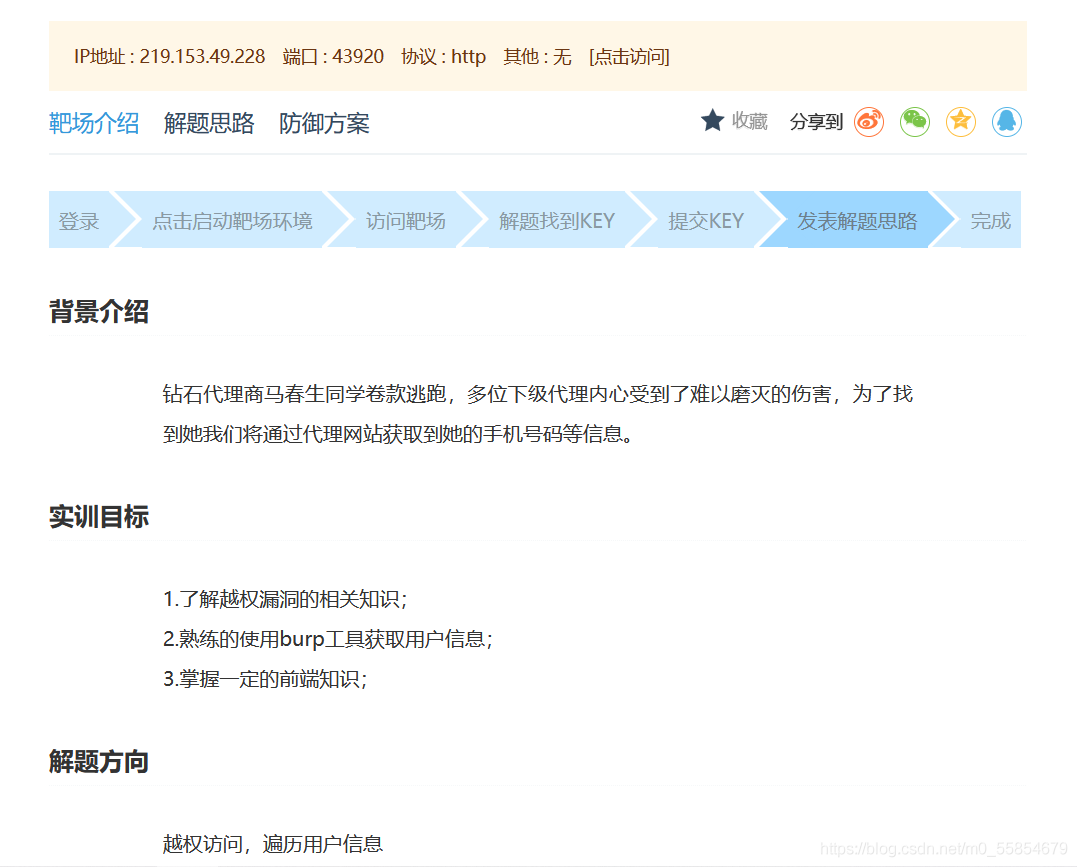The width and height of the screenshot is (1077, 867).
Task: Switch to the 解题思路 tab
Action: click(209, 124)
